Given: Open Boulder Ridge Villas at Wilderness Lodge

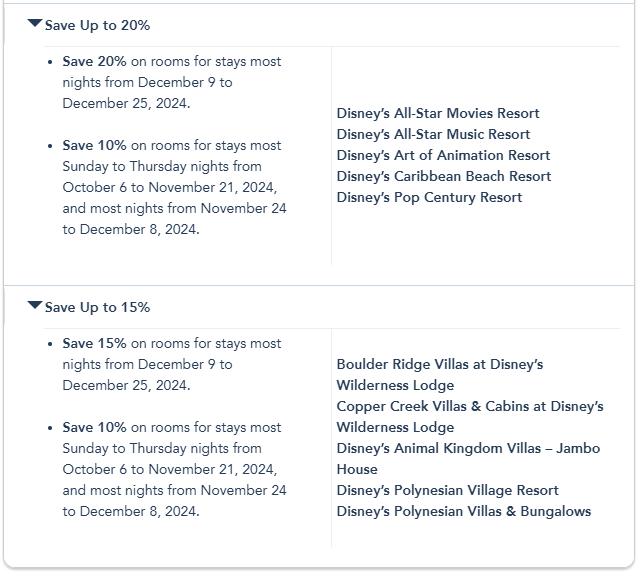Looking at the screenshot, I should point(440,364).
